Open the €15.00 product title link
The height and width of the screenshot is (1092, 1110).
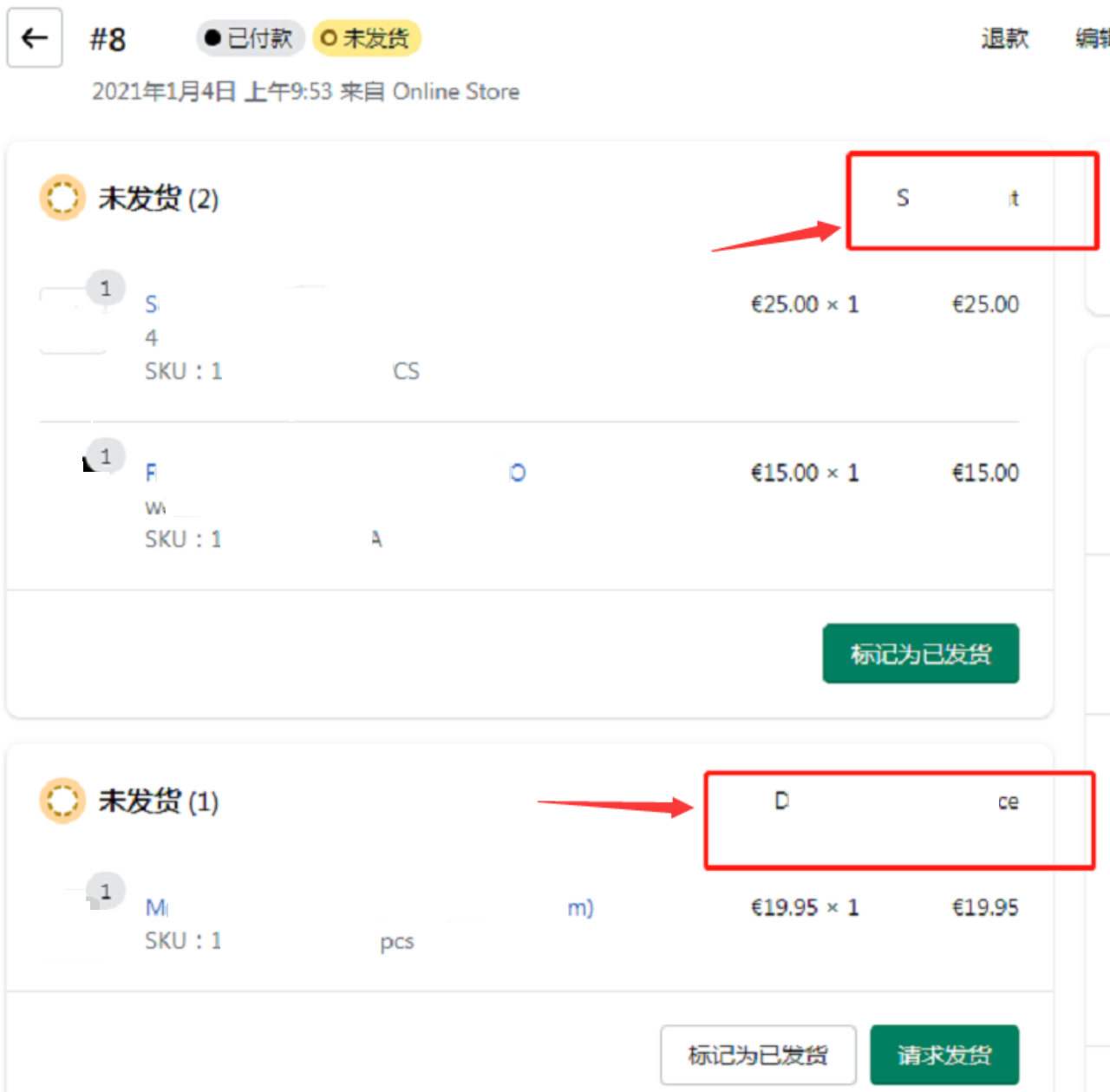point(153,473)
